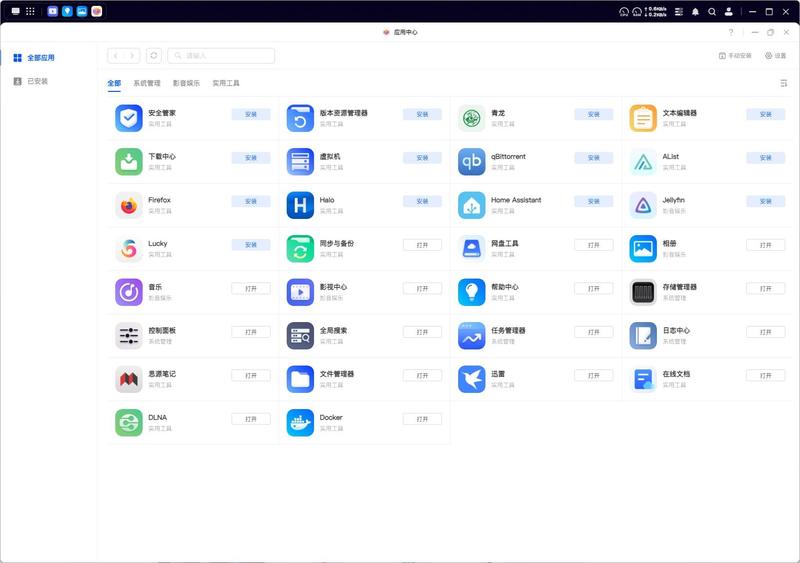Open the notifications bell in top bar
Image resolution: width=800 pixels, height=563 pixels.
point(695,12)
